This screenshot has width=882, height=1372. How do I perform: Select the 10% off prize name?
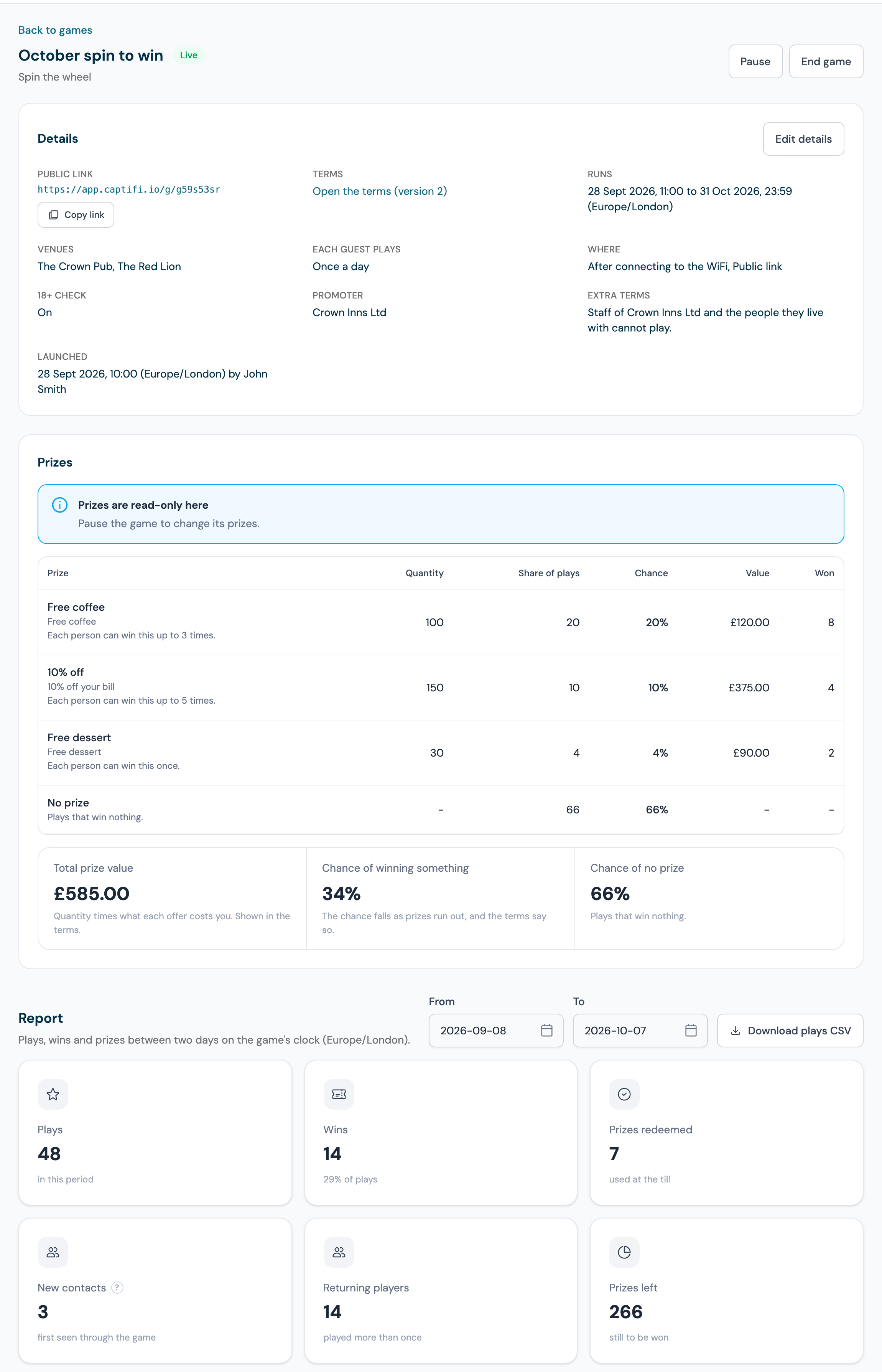[65, 673]
